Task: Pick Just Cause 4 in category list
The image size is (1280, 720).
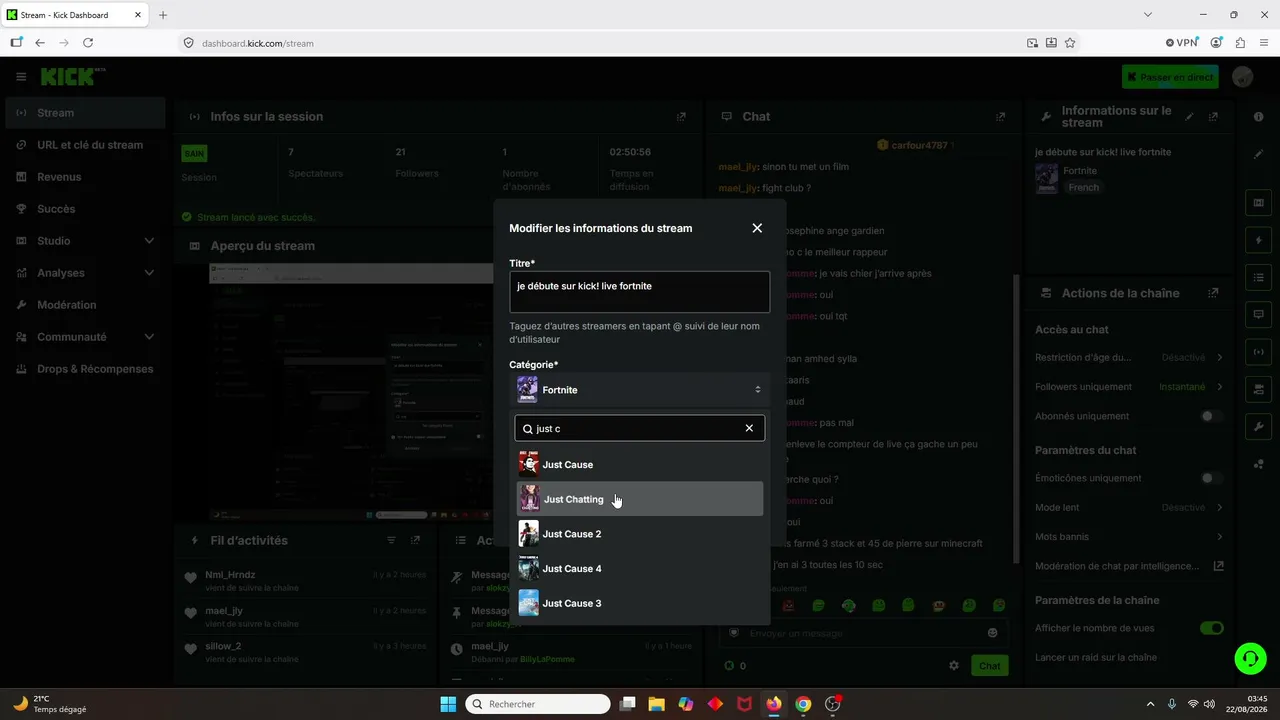Action: pos(640,569)
